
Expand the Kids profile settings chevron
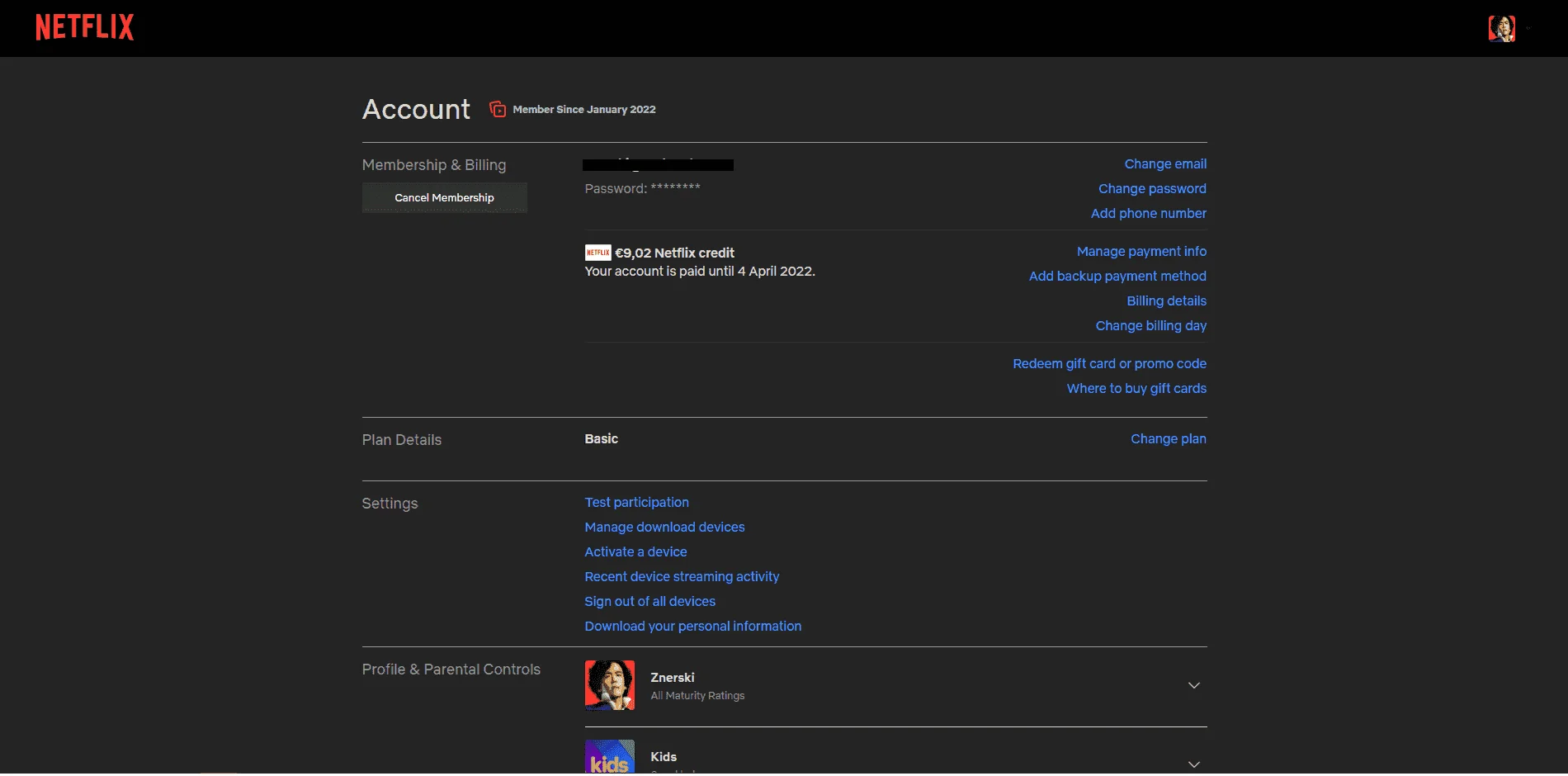click(x=1193, y=764)
